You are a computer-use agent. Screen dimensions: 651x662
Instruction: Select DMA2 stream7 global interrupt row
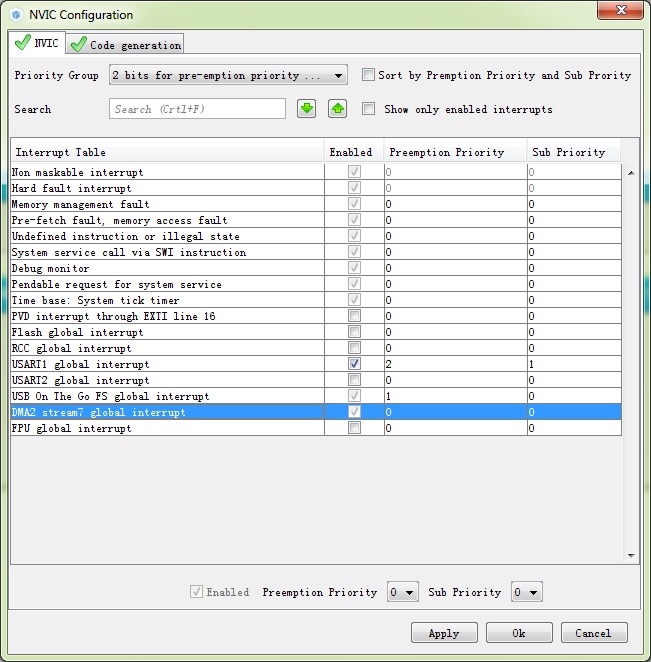pyautogui.click(x=316, y=412)
